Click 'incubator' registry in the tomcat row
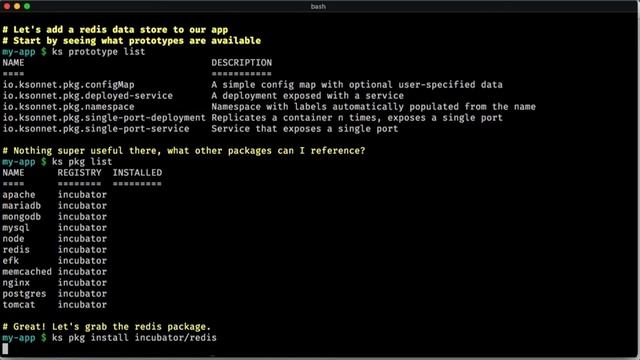 tap(82, 305)
